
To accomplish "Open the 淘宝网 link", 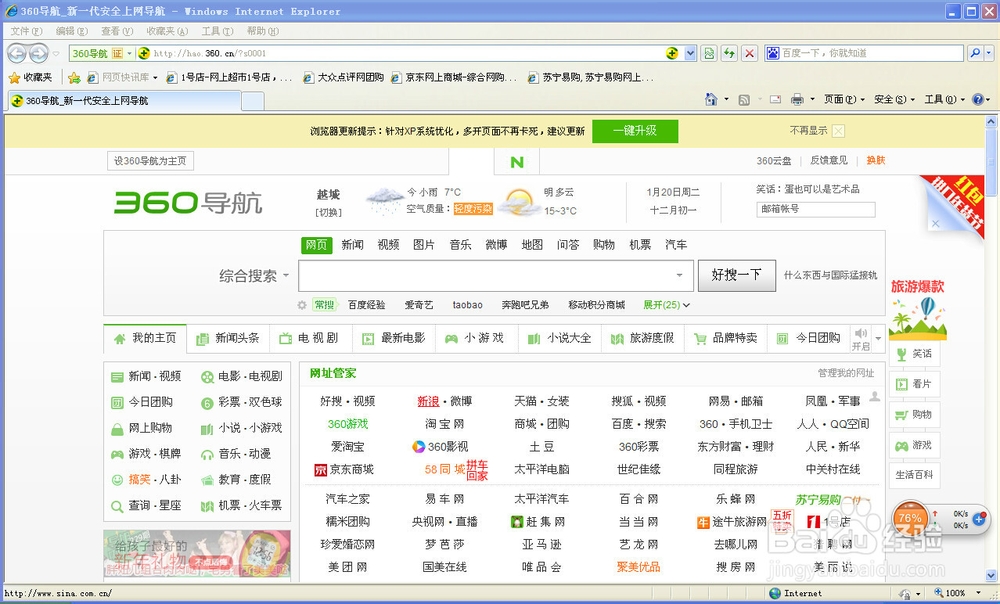I will tap(445, 424).
